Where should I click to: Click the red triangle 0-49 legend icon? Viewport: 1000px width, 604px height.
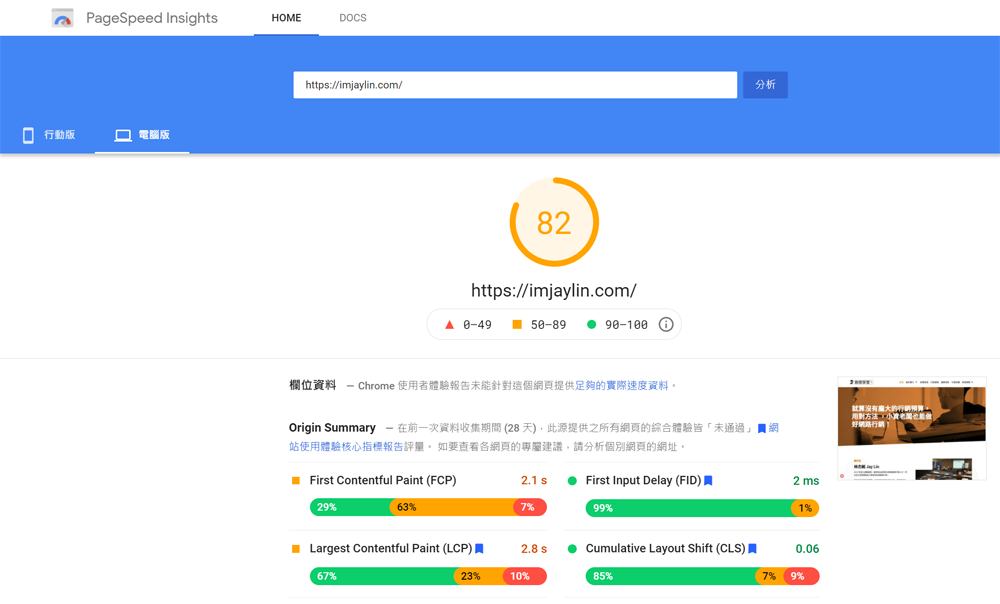point(450,325)
